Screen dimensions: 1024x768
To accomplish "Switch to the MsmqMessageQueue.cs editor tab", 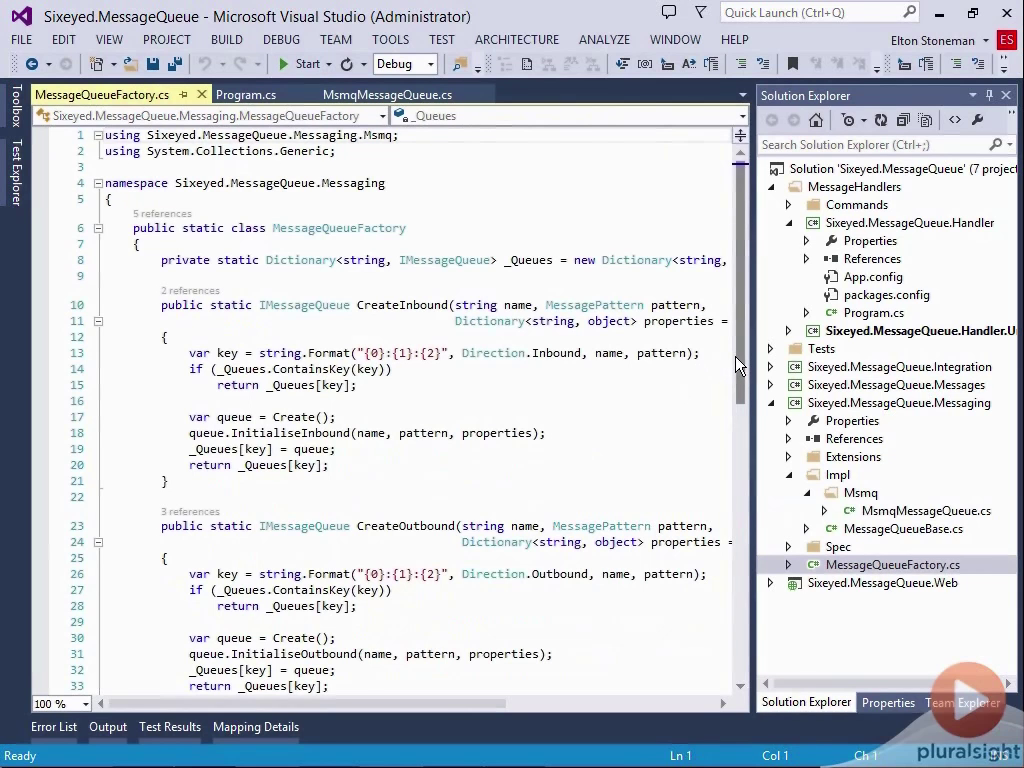I will coord(387,95).
